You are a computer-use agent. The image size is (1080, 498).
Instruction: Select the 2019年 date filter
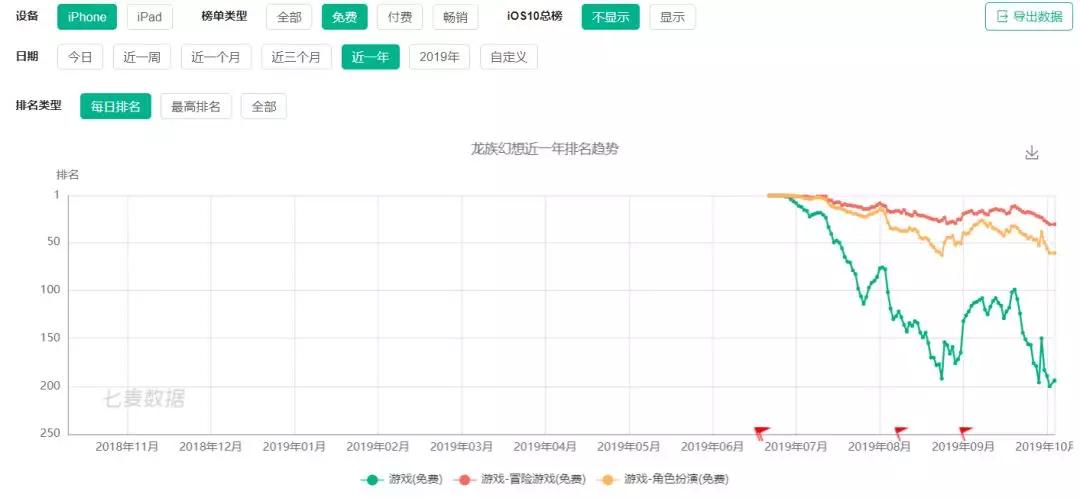[x=439, y=57]
